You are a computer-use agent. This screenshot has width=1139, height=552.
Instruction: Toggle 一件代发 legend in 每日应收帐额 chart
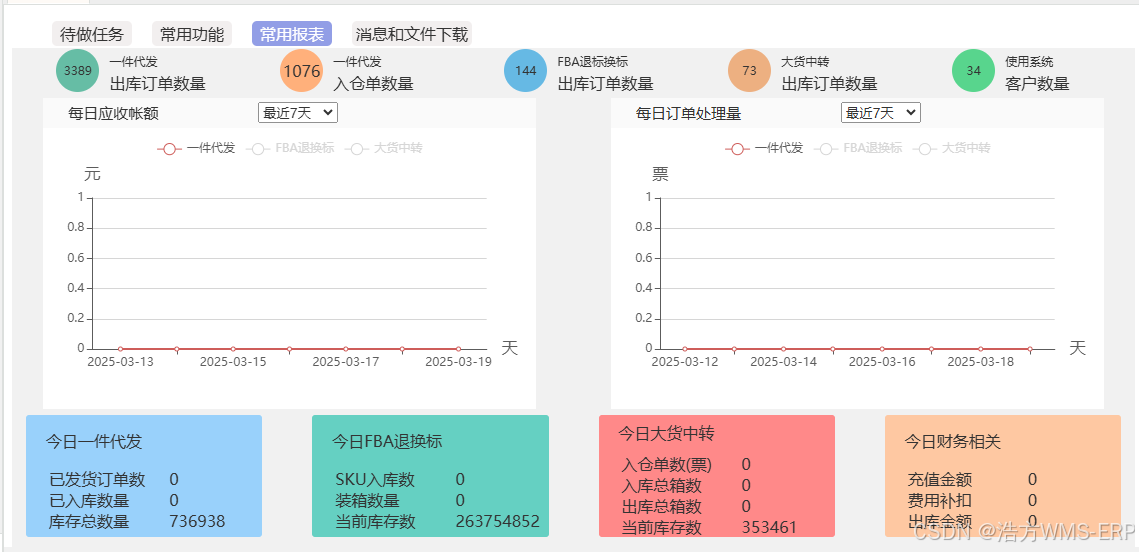point(196,148)
